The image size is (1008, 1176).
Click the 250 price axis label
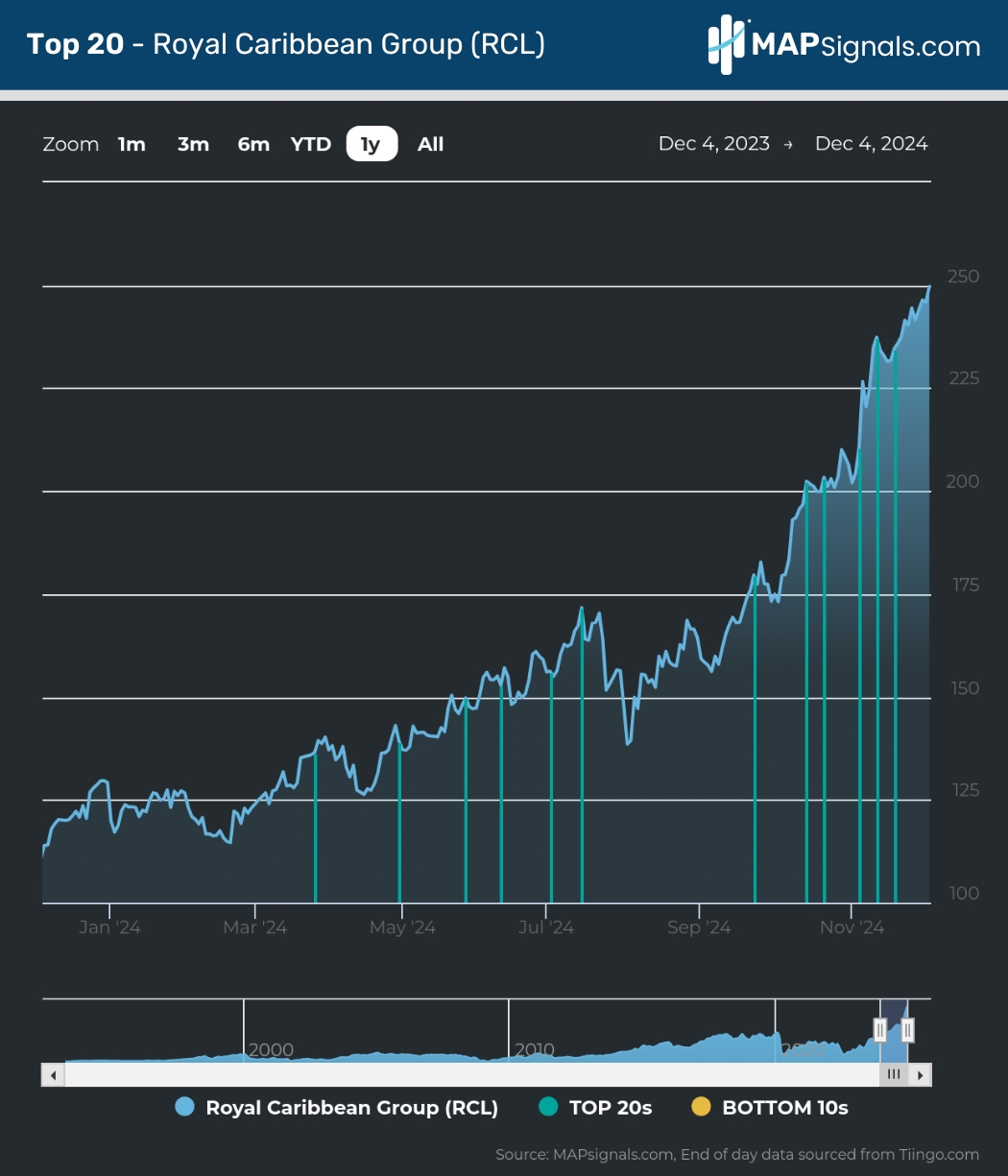tap(963, 276)
